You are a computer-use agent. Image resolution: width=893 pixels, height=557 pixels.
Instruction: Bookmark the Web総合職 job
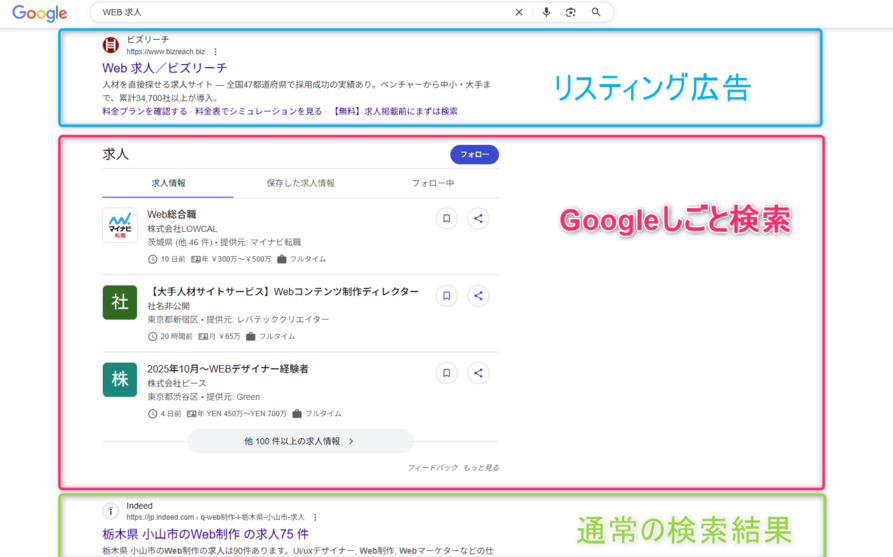[446, 219]
